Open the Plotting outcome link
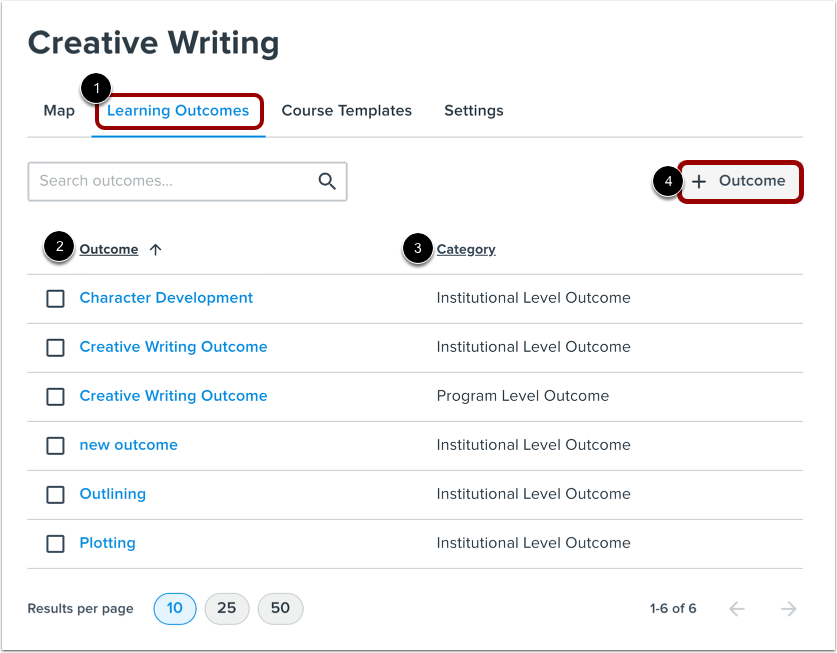837x653 pixels. click(x=107, y=543)
